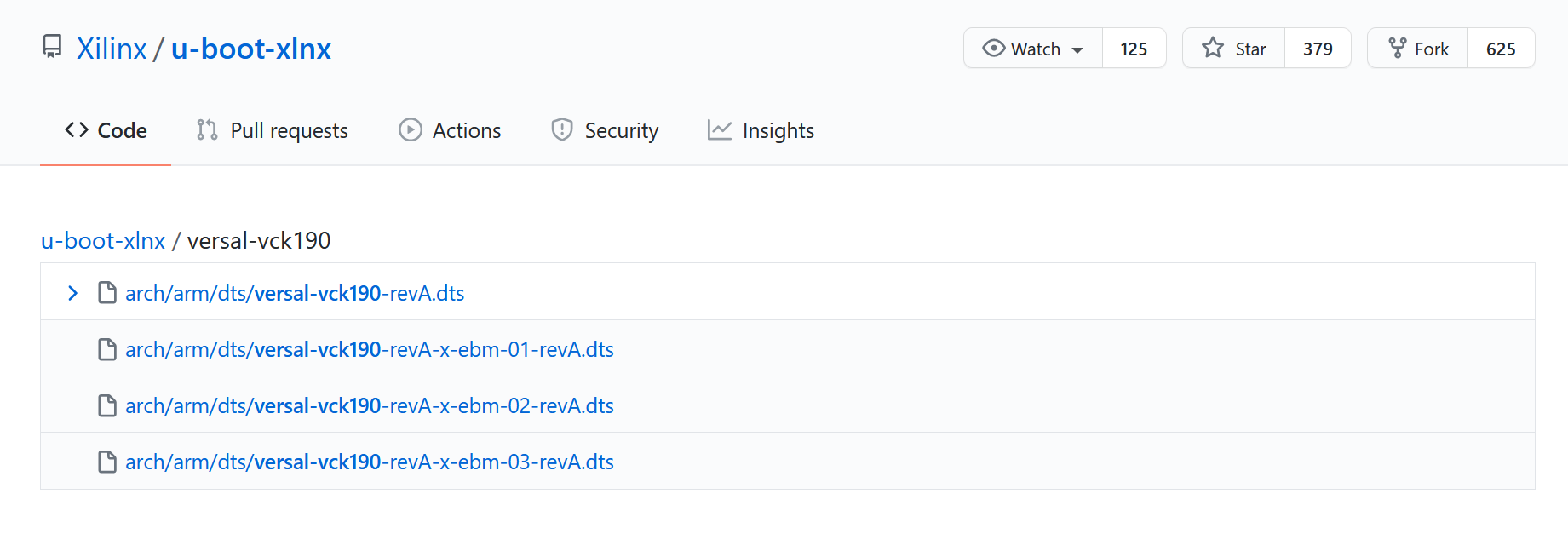The height and width of the screenshot is (534, 1568).
Task: Open the u-boot-xlnx repository title link
Action: (251, 49)
